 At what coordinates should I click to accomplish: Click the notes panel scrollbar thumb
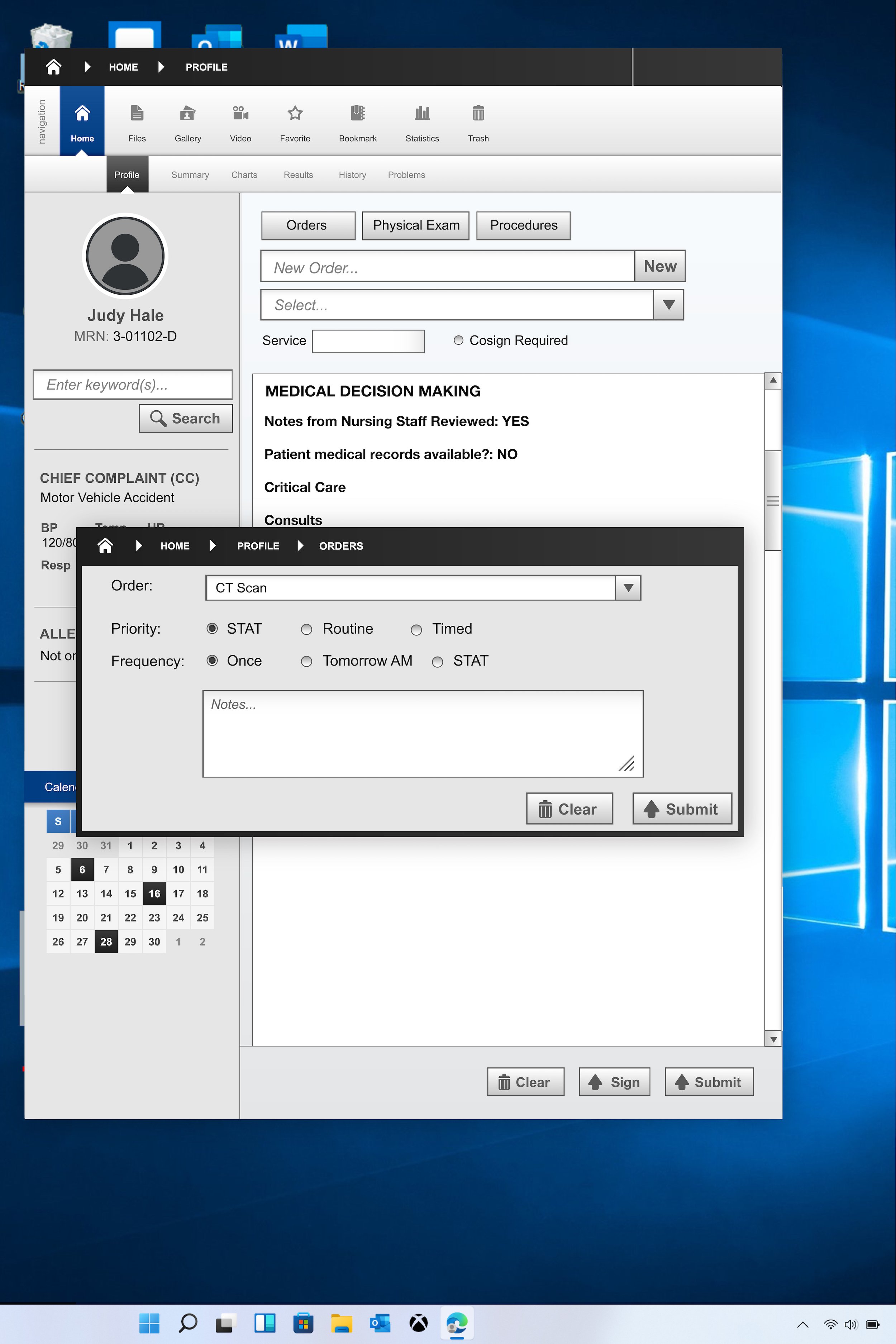773,501
